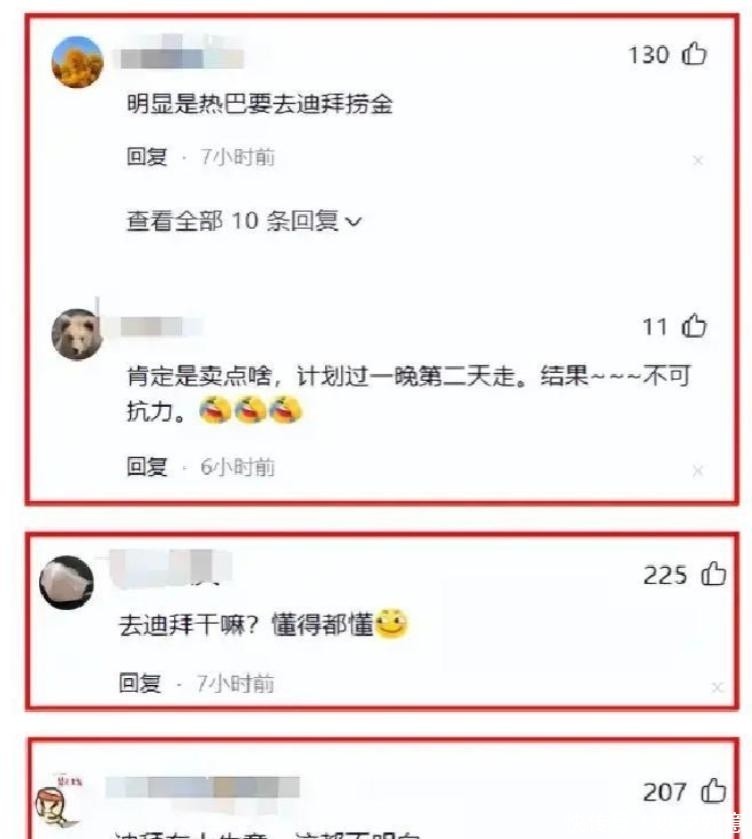
Task: Expand 查看全部 10 条回复 replies
Action: (244, 220)
